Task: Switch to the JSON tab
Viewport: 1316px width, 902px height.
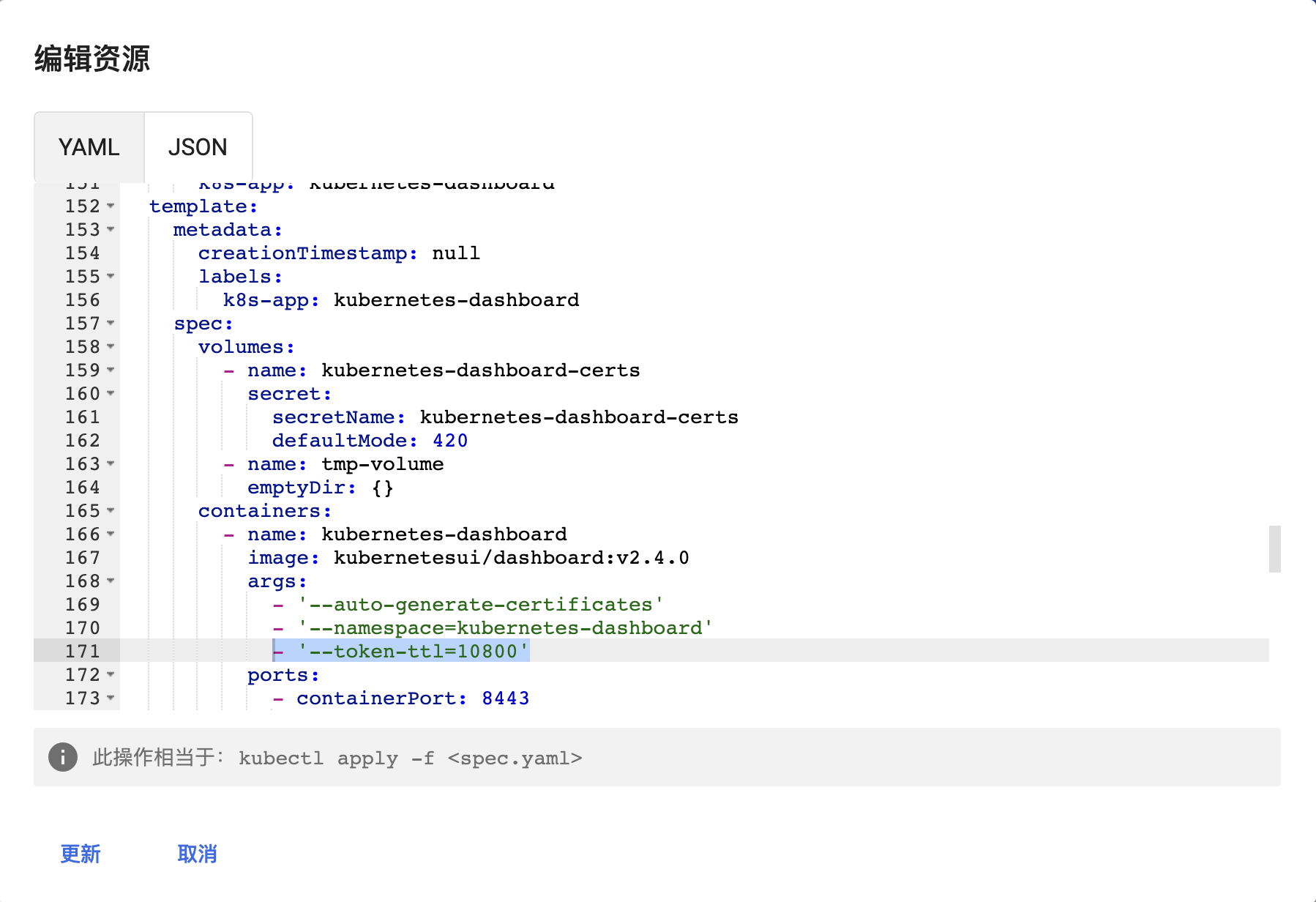Action: pyautogui.click(x=198, y=147)
